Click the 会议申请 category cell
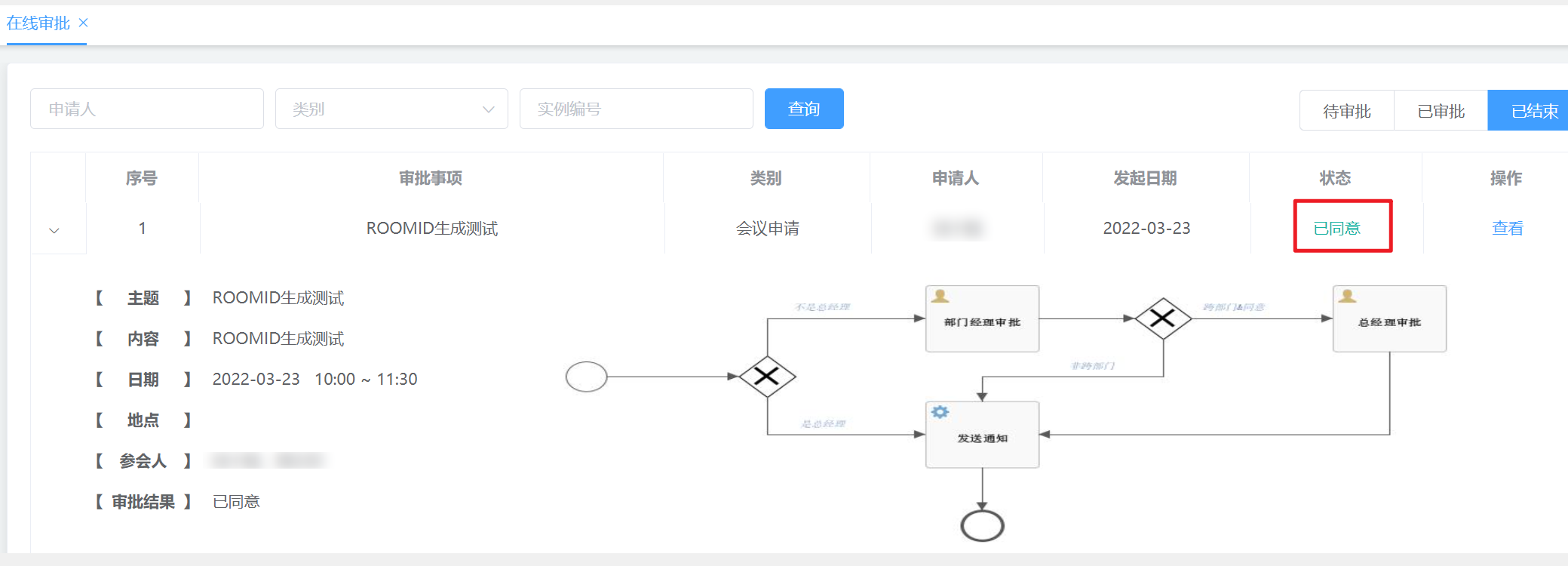The image size is (1568, 566). pyautogui.click(x=768, y=228)
